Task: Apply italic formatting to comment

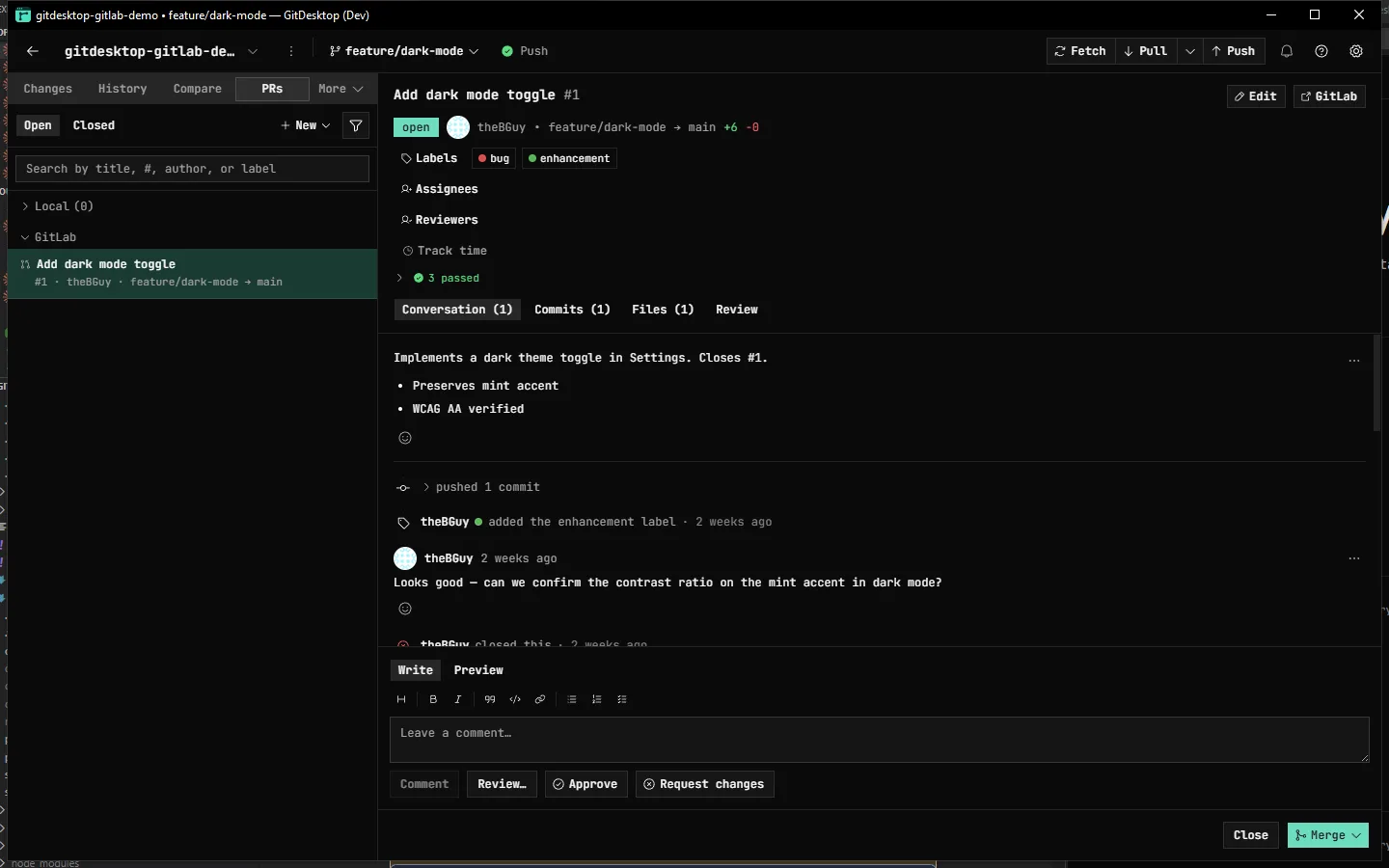Action: click(458, 699)
